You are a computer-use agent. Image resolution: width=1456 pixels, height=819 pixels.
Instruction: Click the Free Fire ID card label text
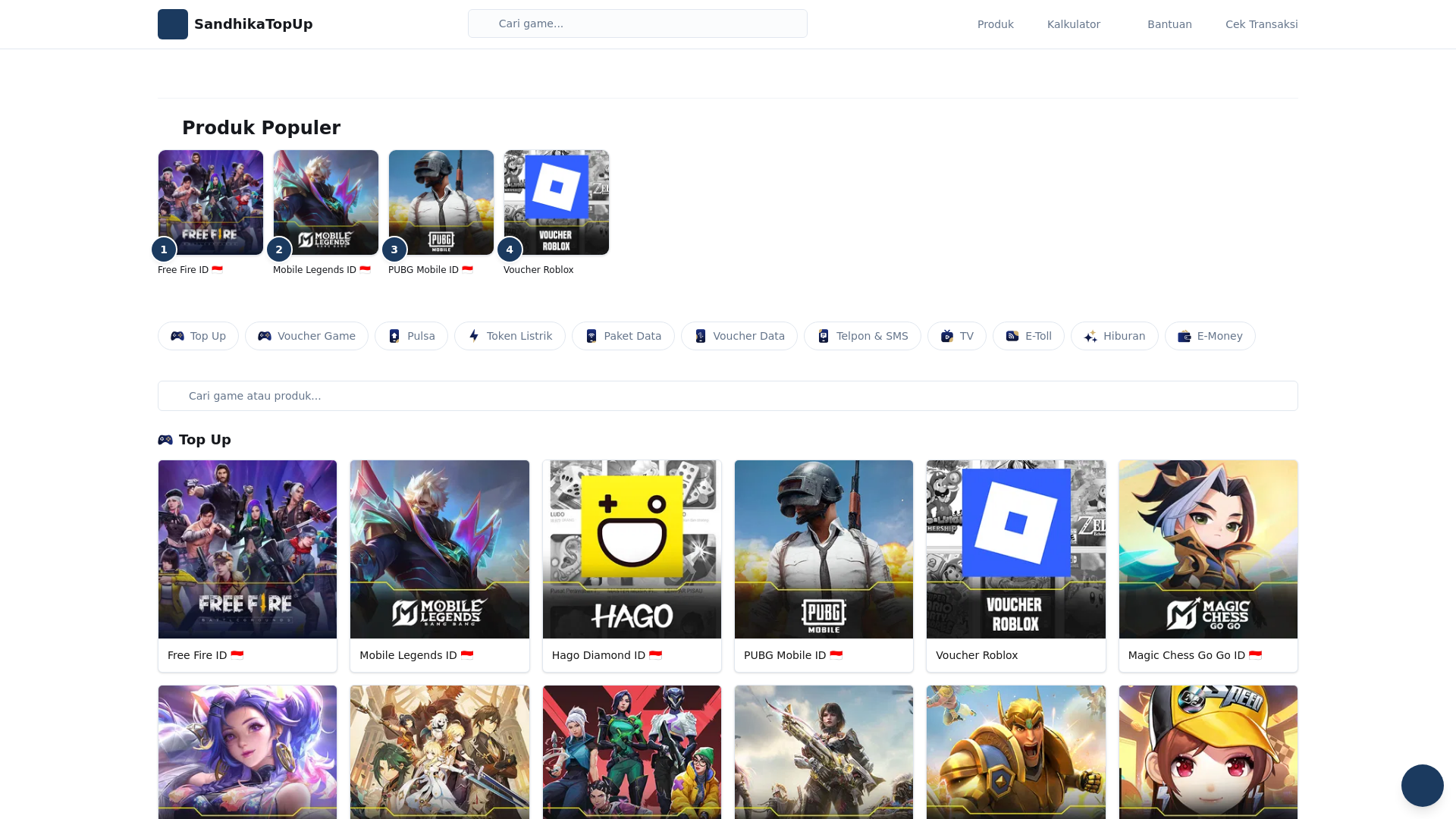(x=206, y=655)
